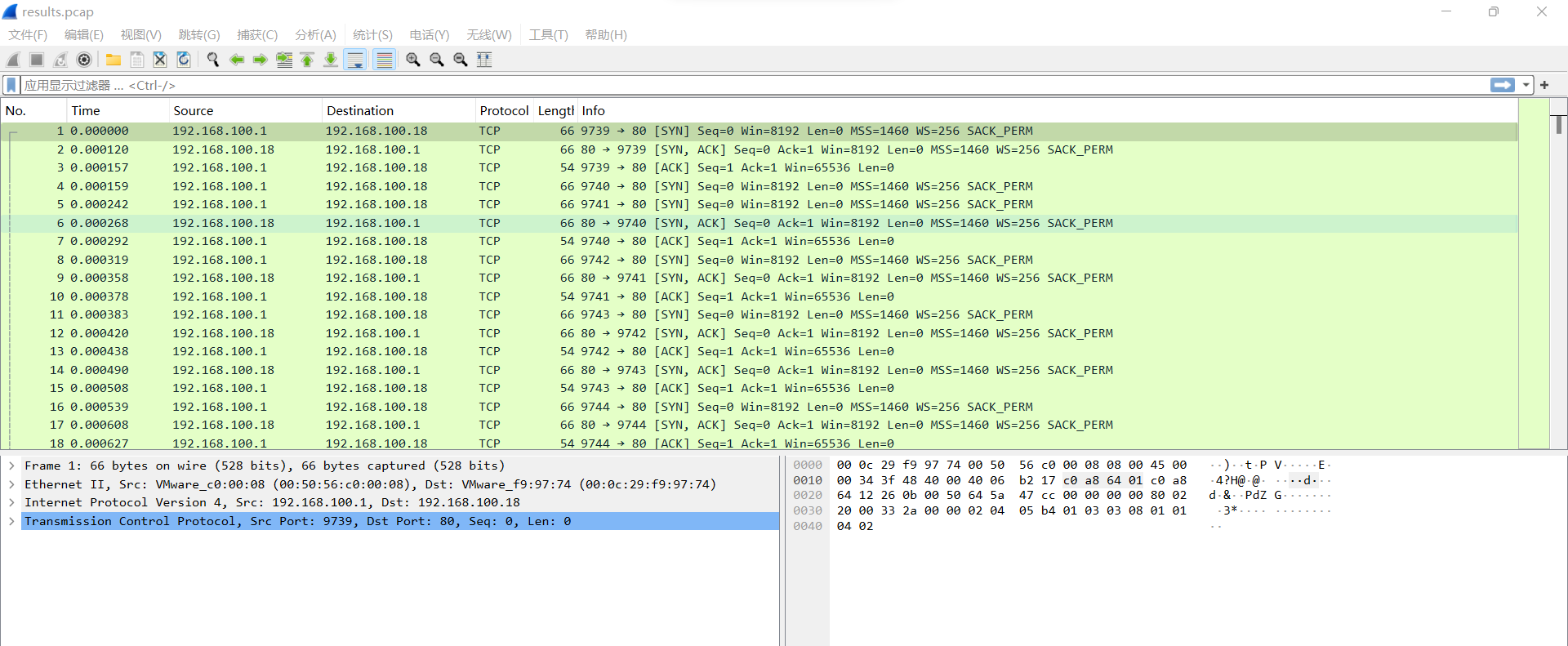This screenshot has height=646, width=1568.
Task: Open the 编辑(E) menu
Action: [x=84, y=35]
